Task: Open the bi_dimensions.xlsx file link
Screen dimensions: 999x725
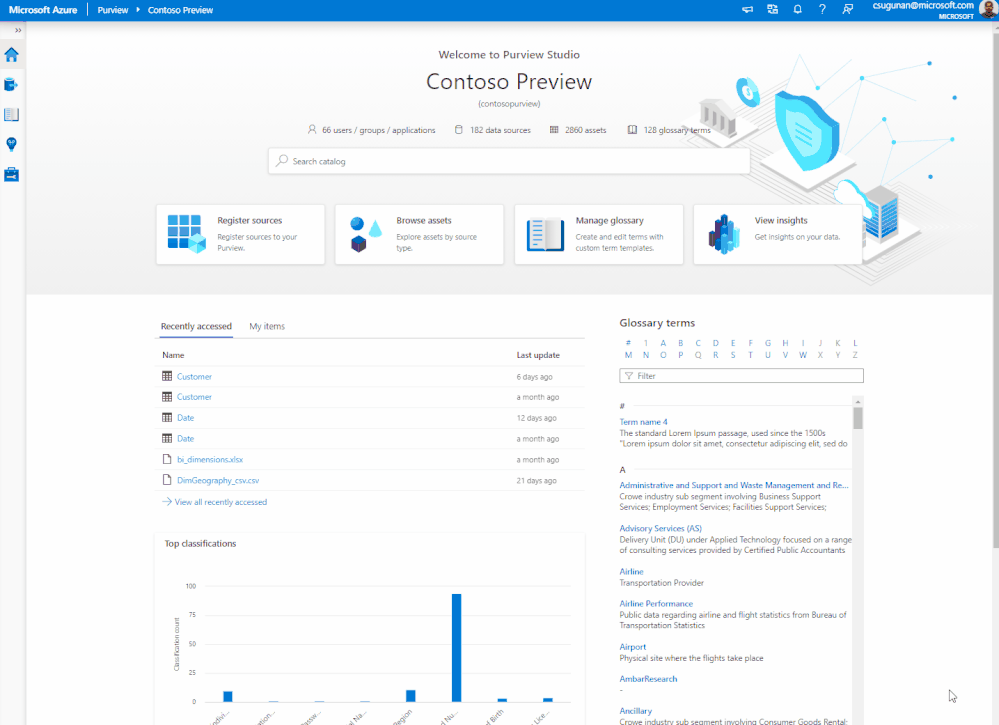Action: 210,459
